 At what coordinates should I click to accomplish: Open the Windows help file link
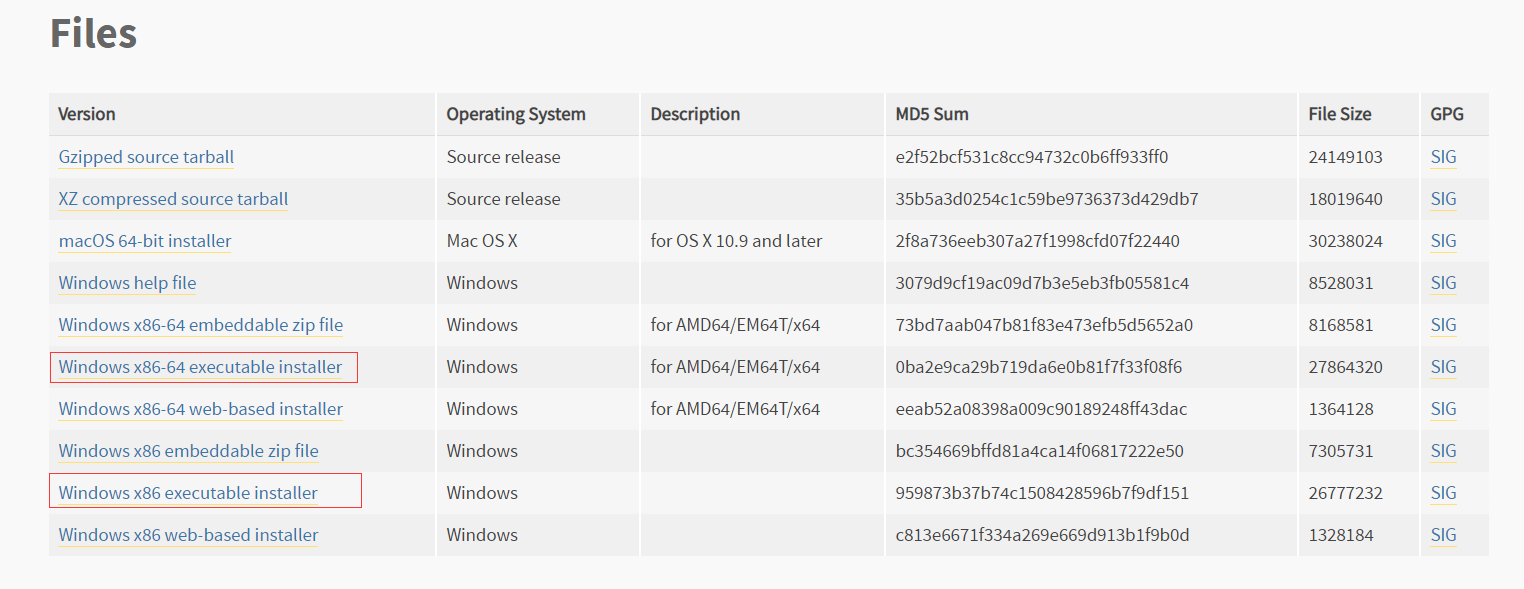click(127, 283)
